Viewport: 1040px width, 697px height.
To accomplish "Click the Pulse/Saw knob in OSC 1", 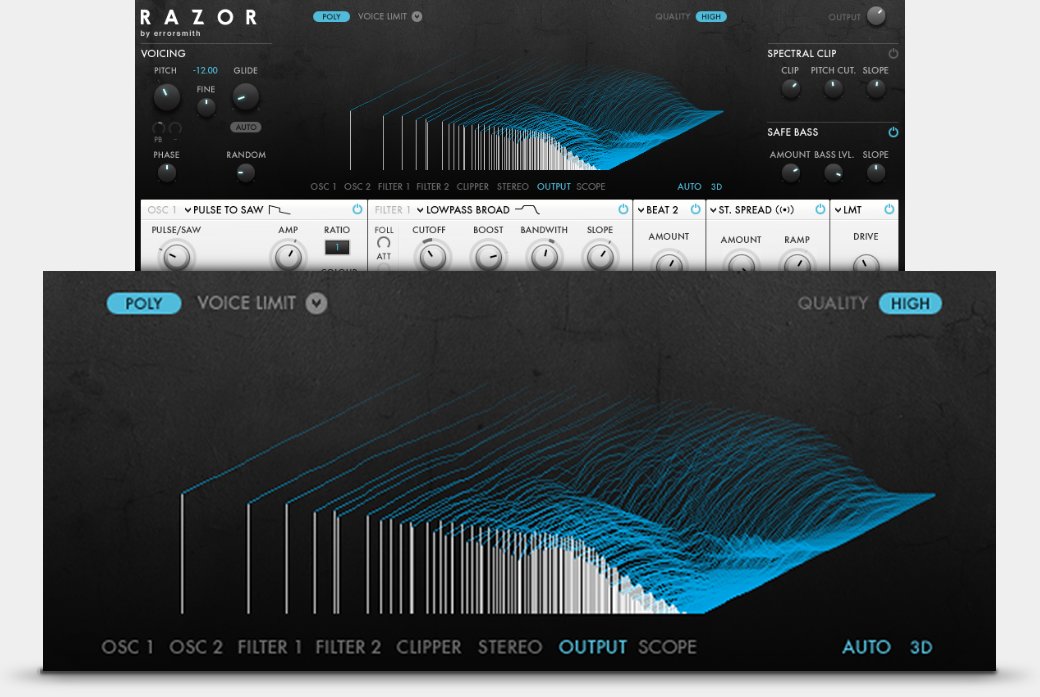I will [176, 257].
